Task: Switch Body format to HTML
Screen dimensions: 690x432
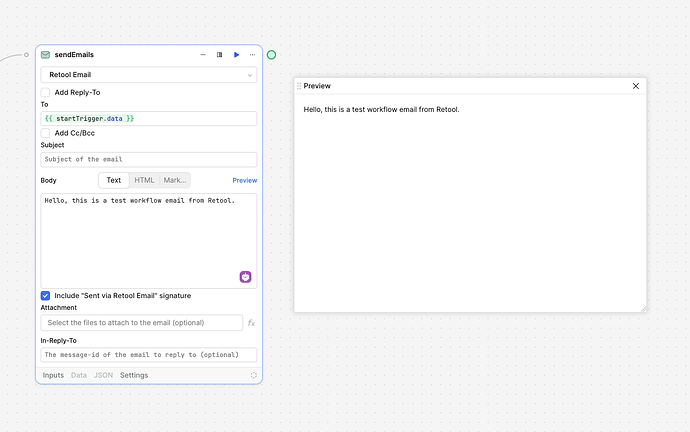Action: [x=144, y=180]
